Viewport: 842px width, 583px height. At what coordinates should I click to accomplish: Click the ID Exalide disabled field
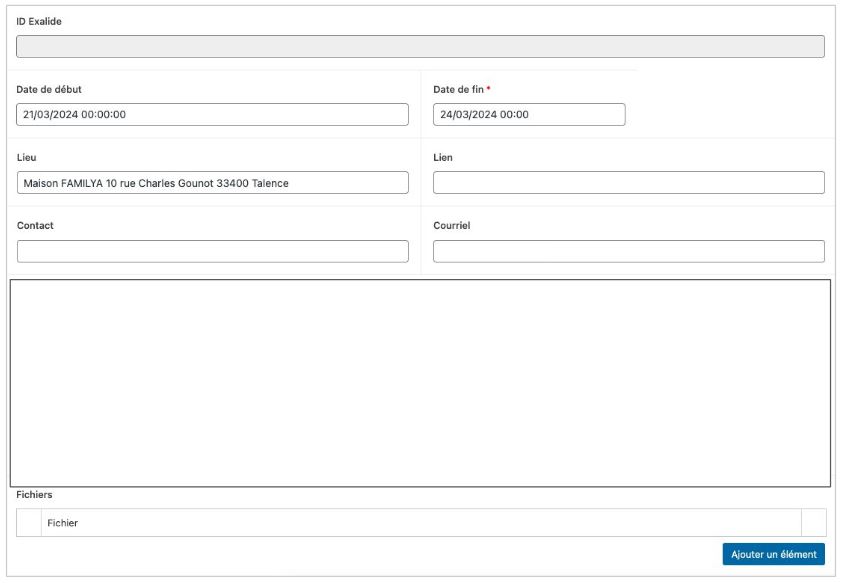(420, 47)
